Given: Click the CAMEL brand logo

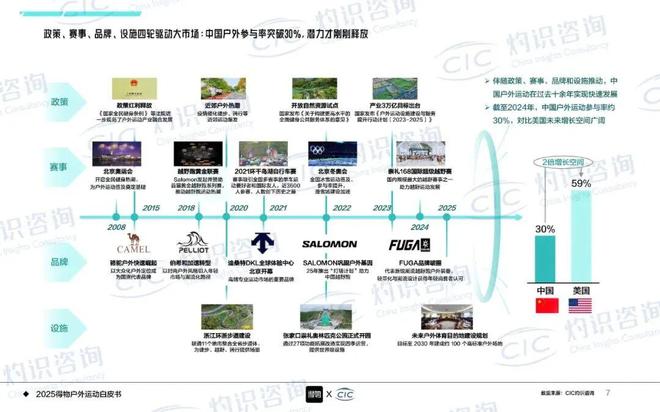Looking at the screenshot, I should (x=133, y=243).
